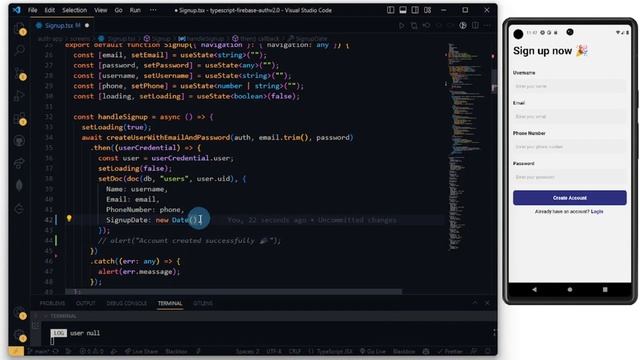Open the Selection menu
The image size is (640, 360).
click(74, 10)
